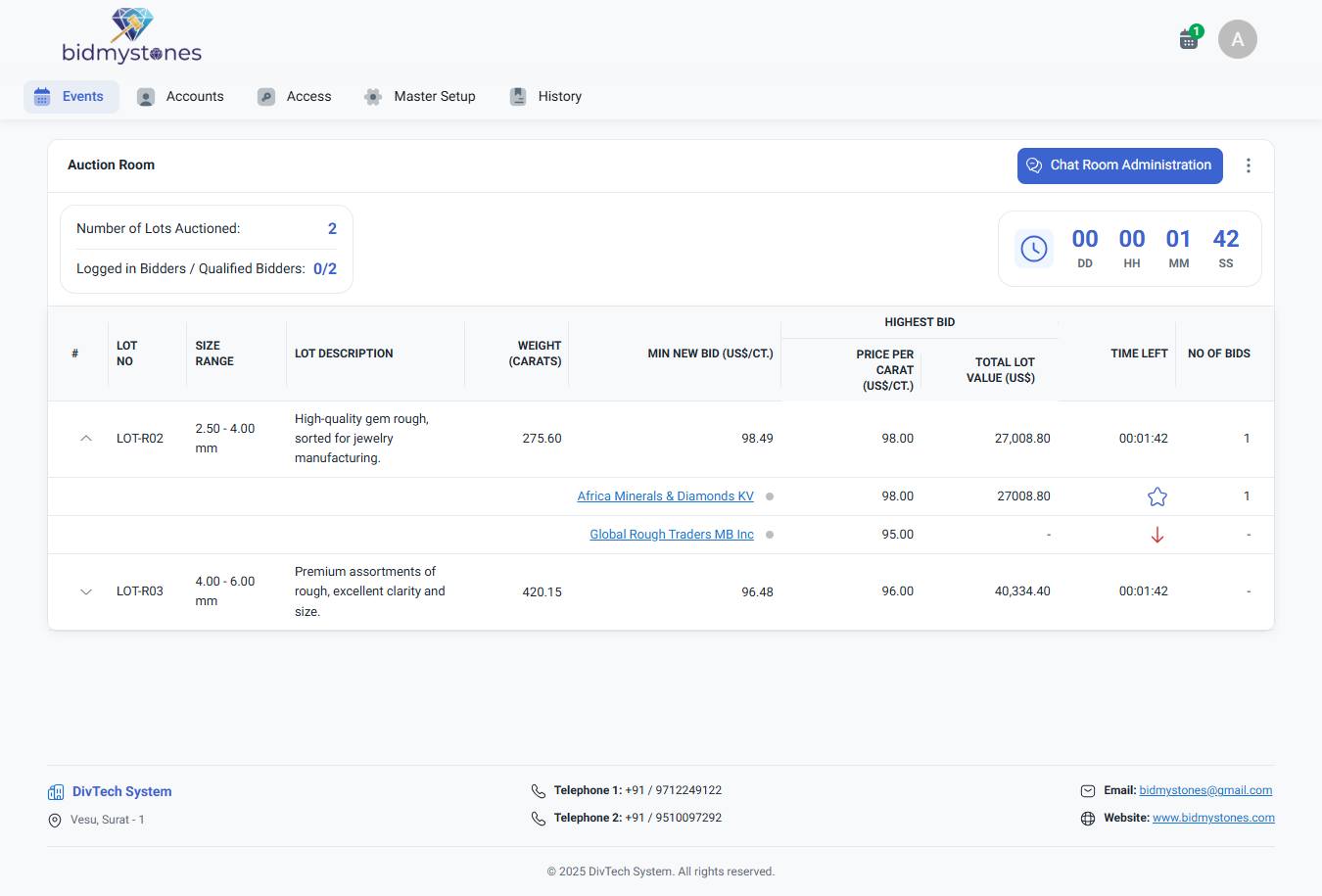
Task: Expand the LOT-R03 bid details
Action: (x=85, y=591)
